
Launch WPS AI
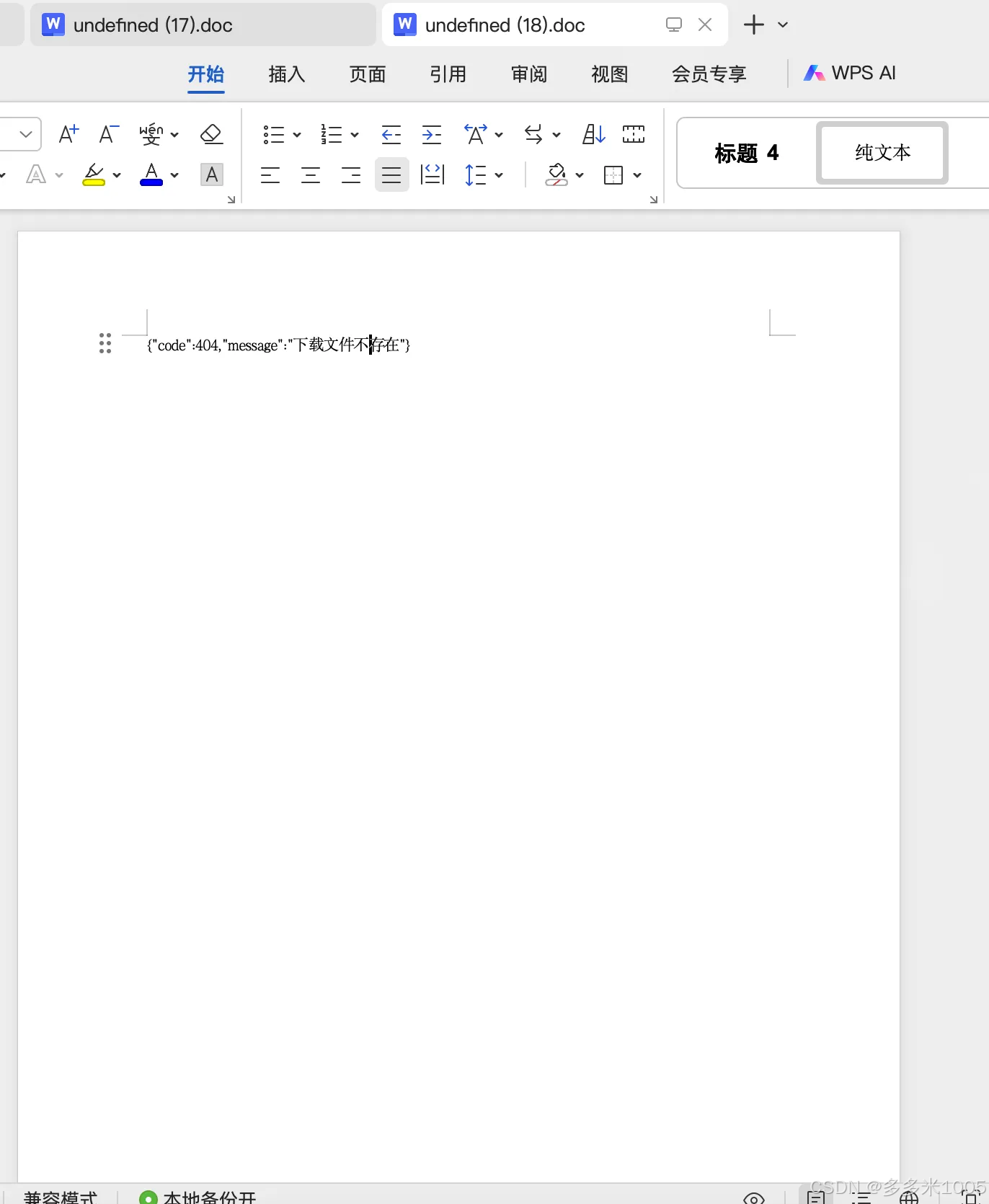click(x=850, y=73)
